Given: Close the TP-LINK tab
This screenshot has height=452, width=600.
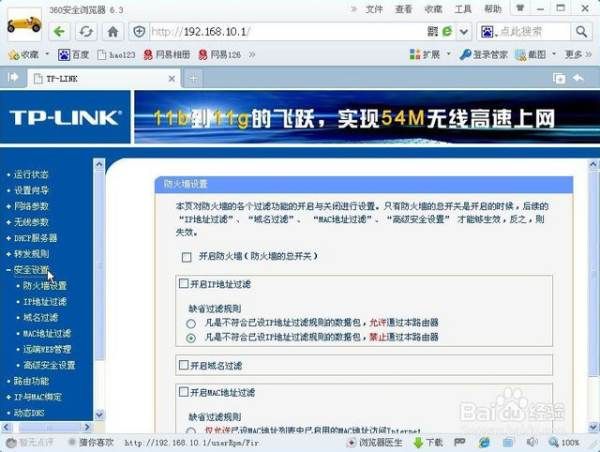Looking at the screenshot, I should [172, 79].
